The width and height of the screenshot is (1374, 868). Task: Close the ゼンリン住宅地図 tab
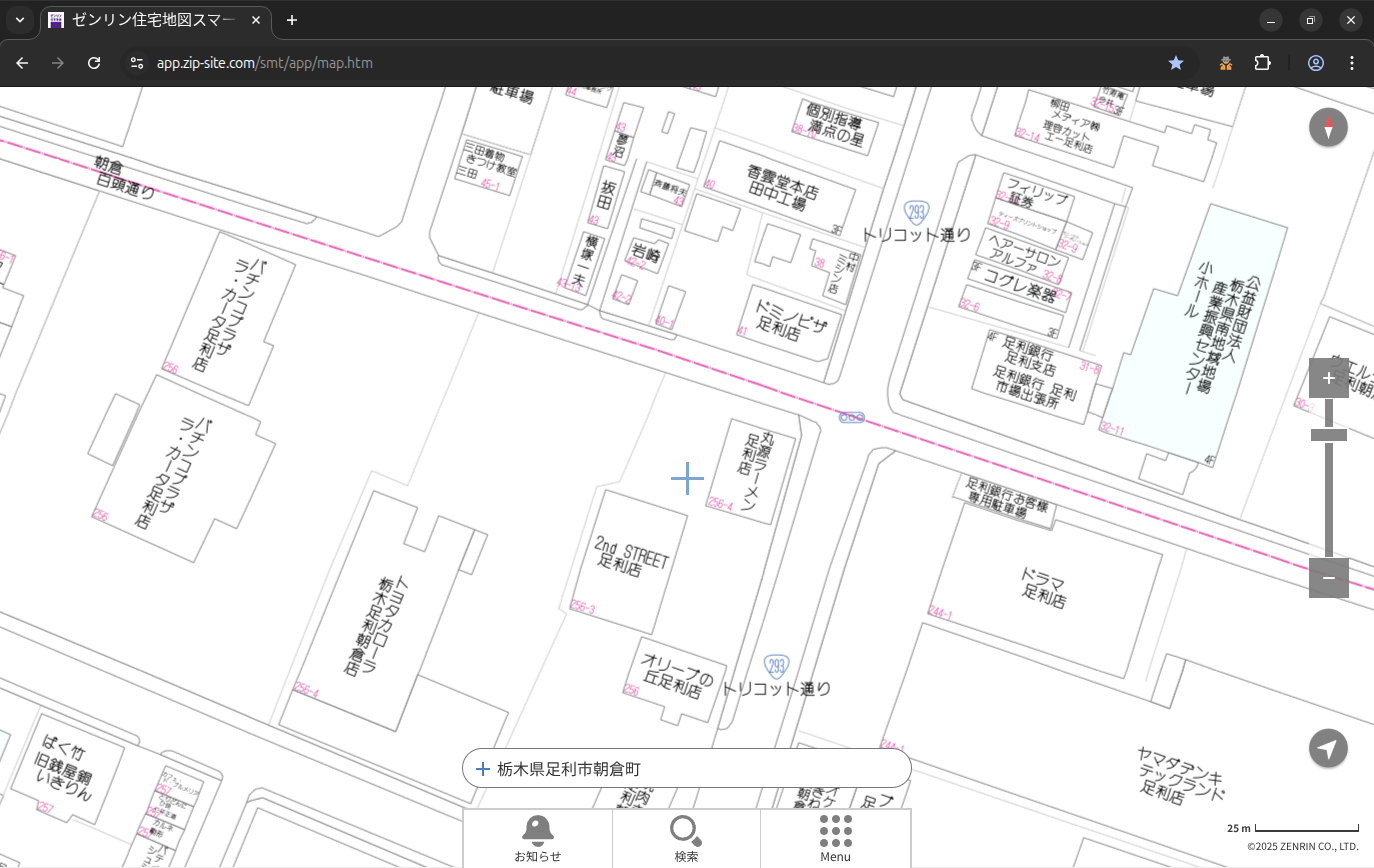257,20
